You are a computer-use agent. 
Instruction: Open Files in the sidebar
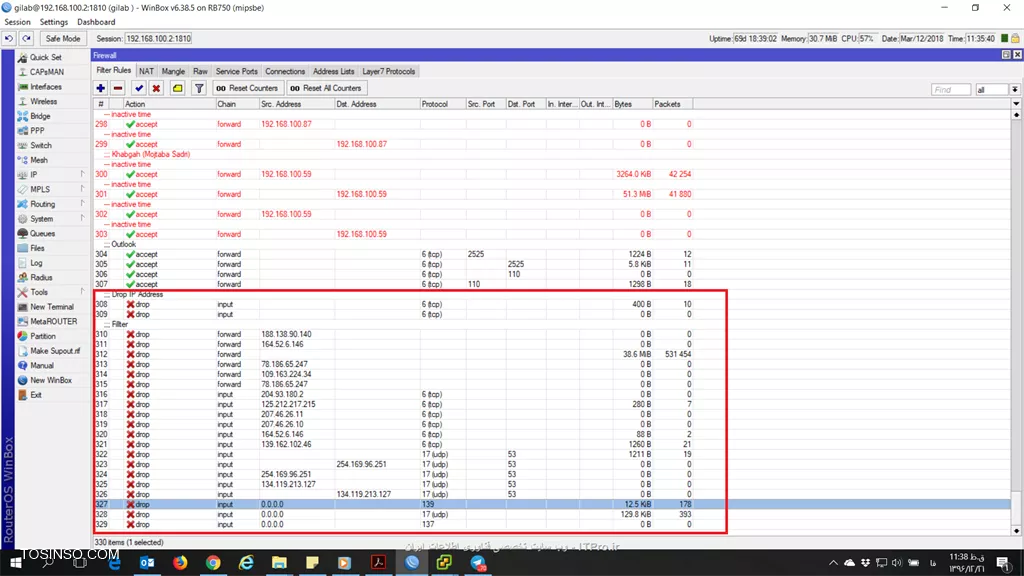pos(37,248)
